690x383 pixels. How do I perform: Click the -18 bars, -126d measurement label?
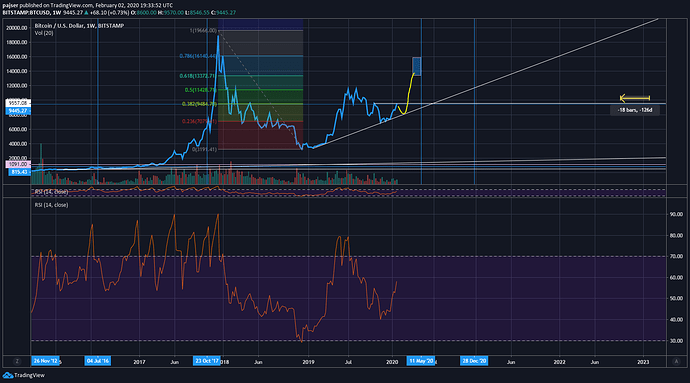click(x=635, y=110)
